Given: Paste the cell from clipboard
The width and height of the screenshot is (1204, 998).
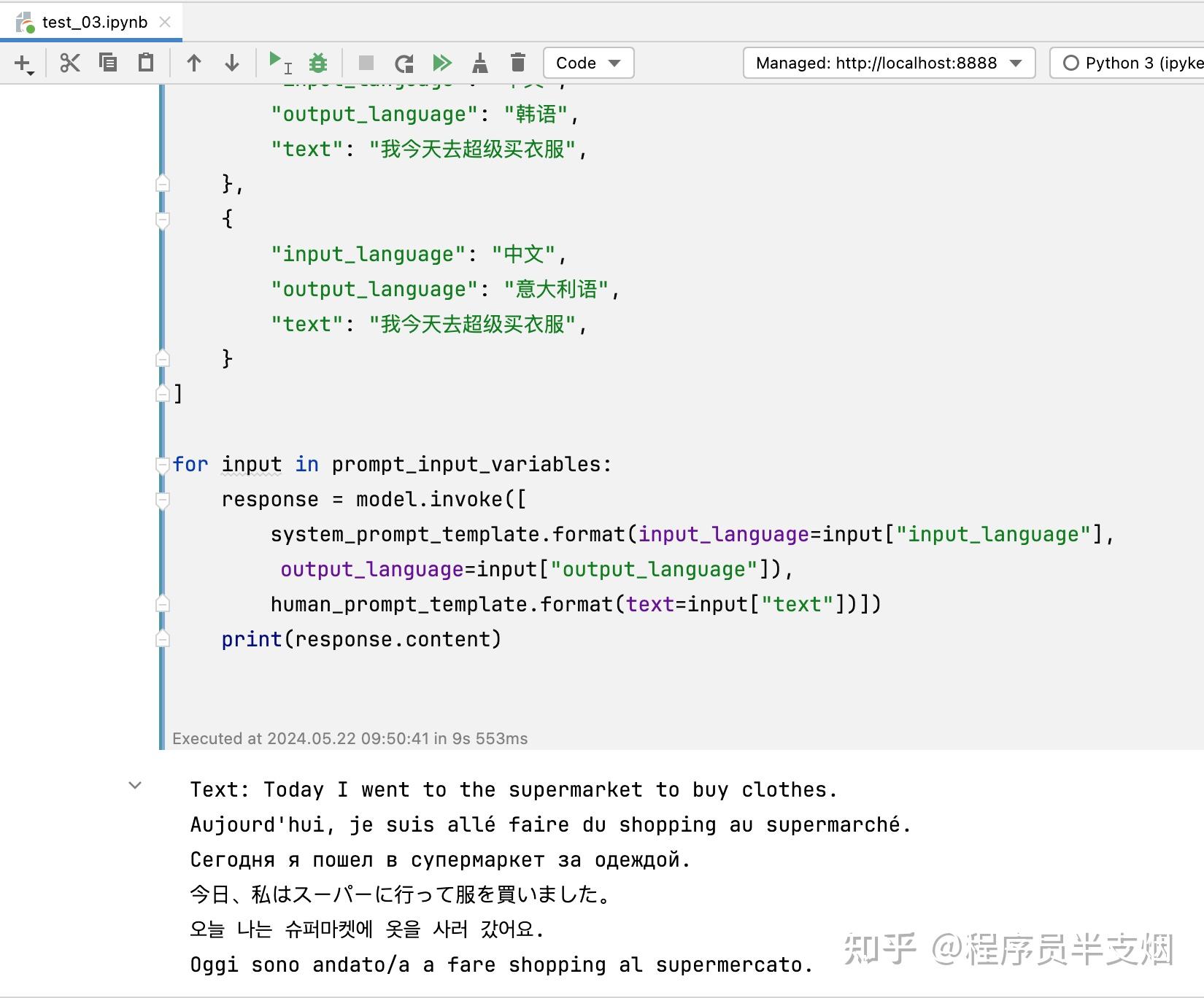Looking at the screenshot, I should pos(144,63).
